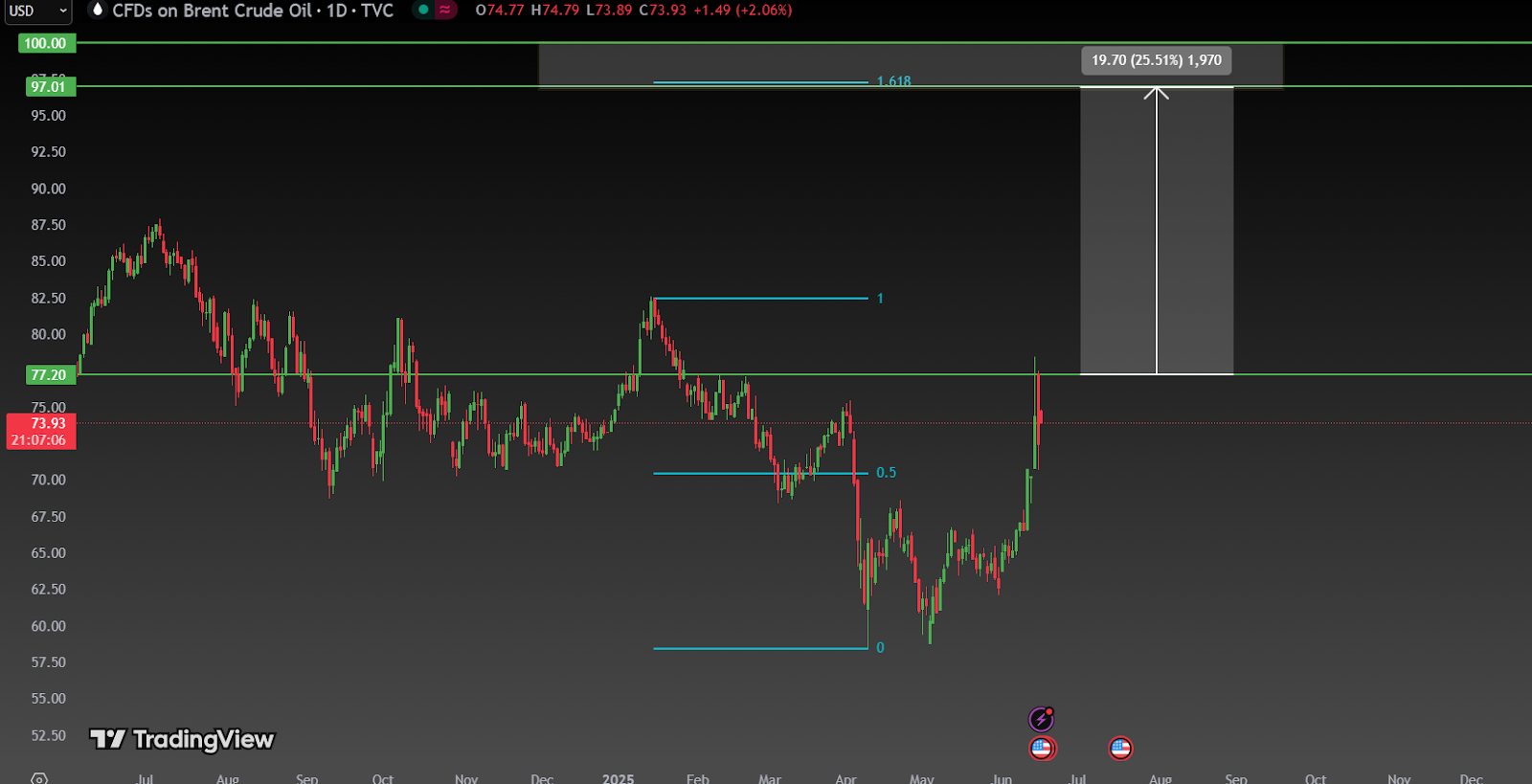Click the 95.00 price scale label
The height and width of the screenshot is (784, 1532).
point(49,116)
